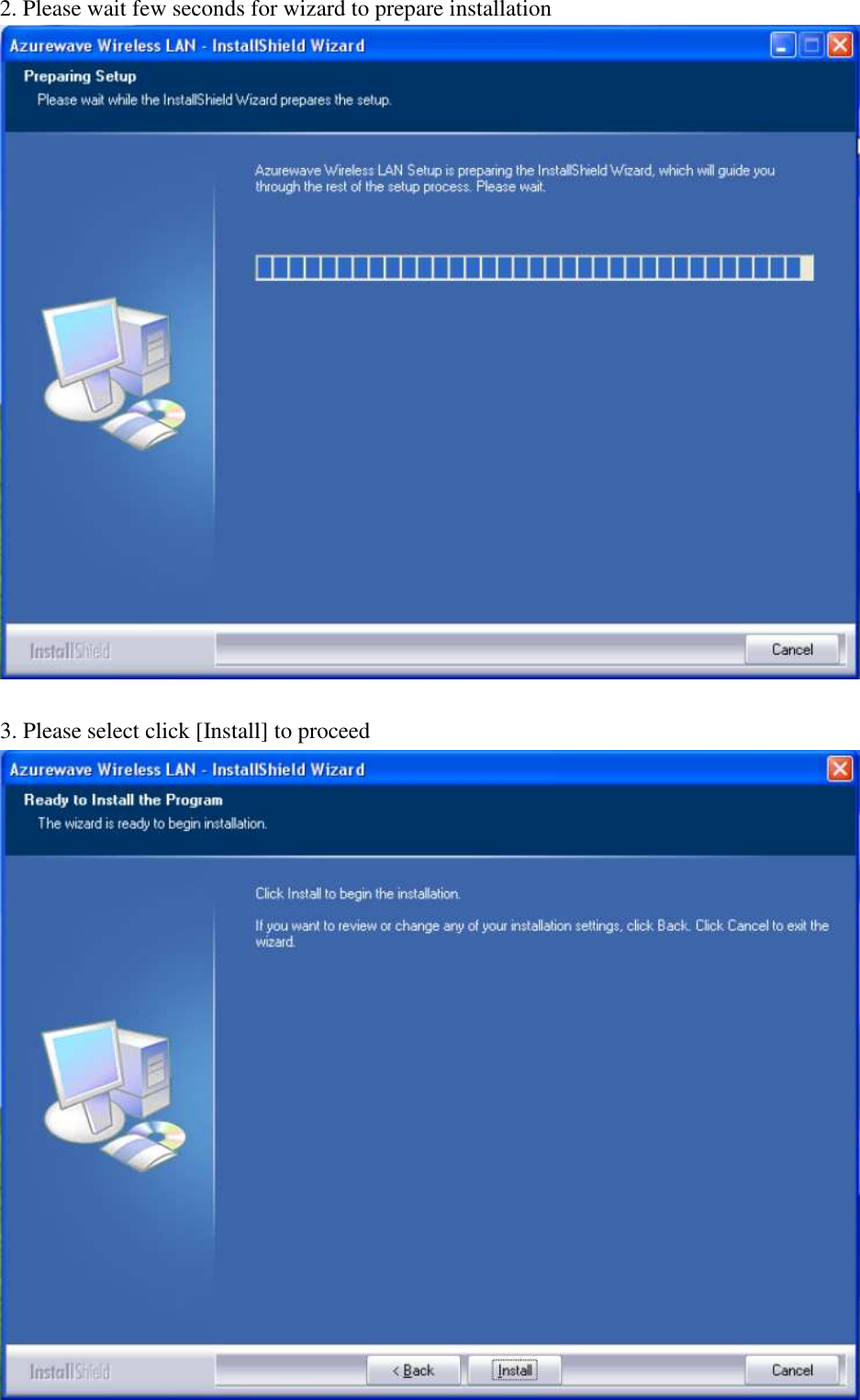Cancel the Ready to Install wizard
The image size is (860, 1400).
(792, 1370)
